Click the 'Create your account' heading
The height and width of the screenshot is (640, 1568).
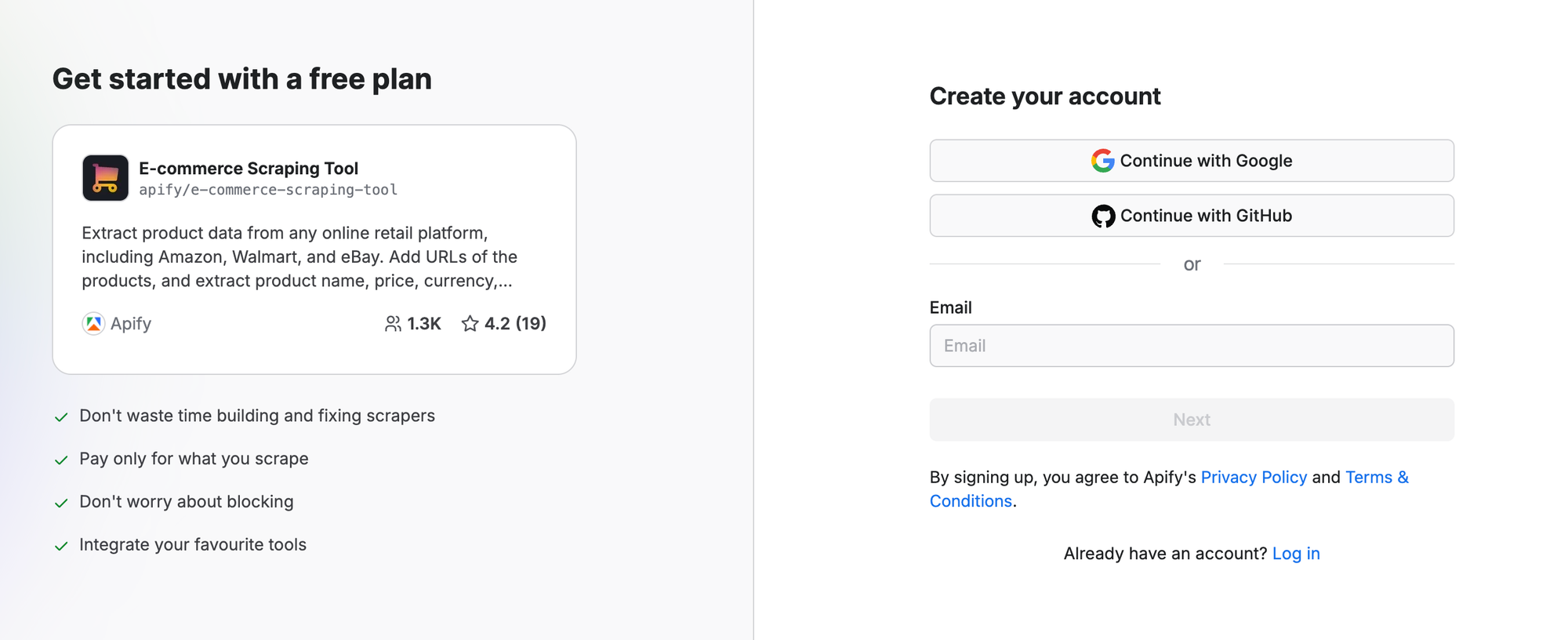point(1045,96)
